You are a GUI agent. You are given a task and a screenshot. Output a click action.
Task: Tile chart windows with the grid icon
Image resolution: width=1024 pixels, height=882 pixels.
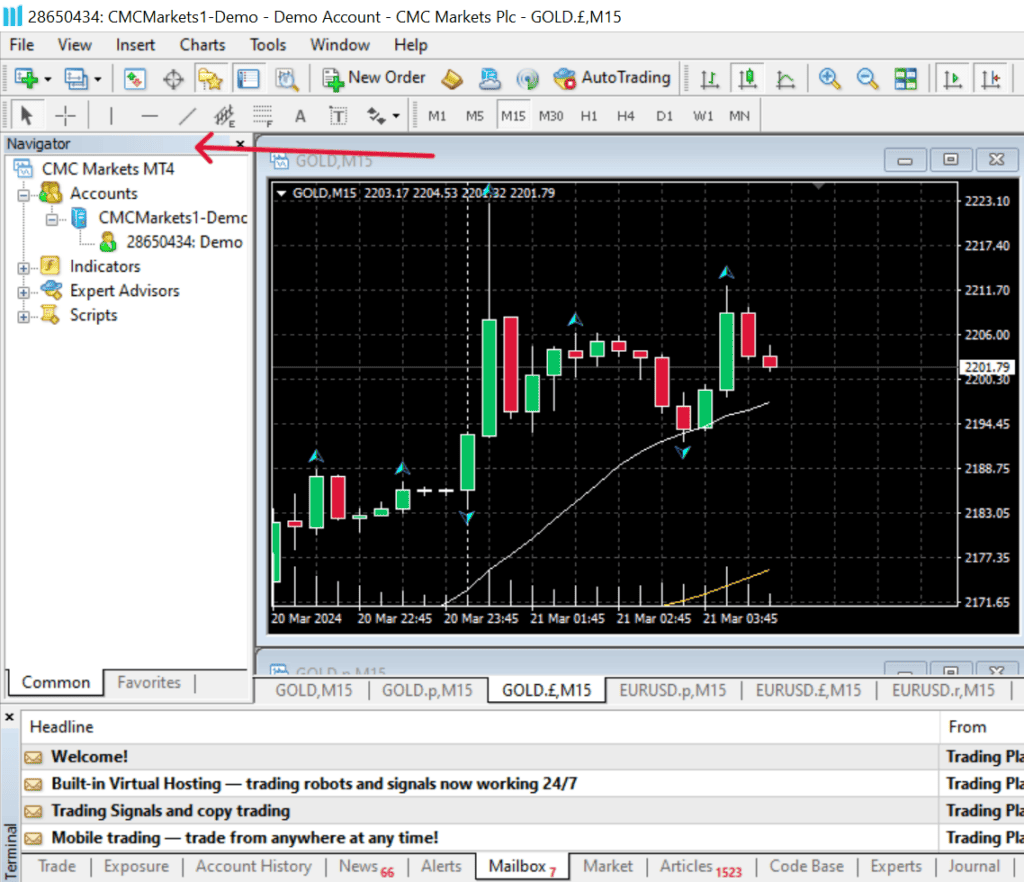[905, 79]
